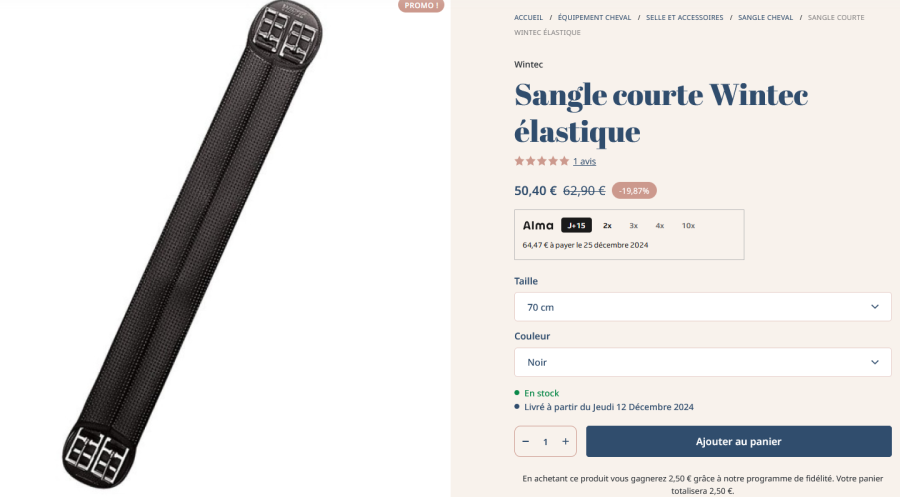
Task: Click the Taille dropdown chevron arrow
Action: 875,307
